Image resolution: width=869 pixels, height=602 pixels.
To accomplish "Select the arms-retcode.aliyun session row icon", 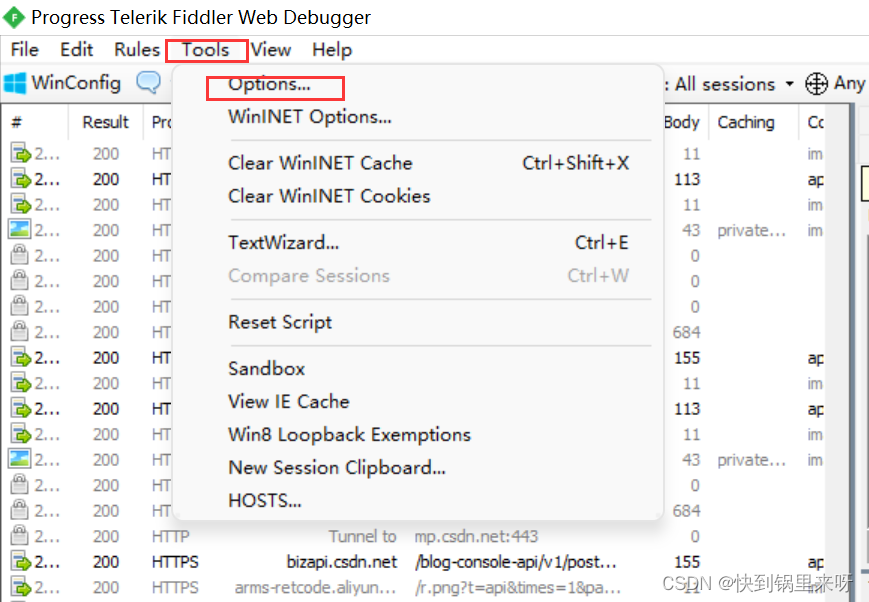I will click(20, 588).
